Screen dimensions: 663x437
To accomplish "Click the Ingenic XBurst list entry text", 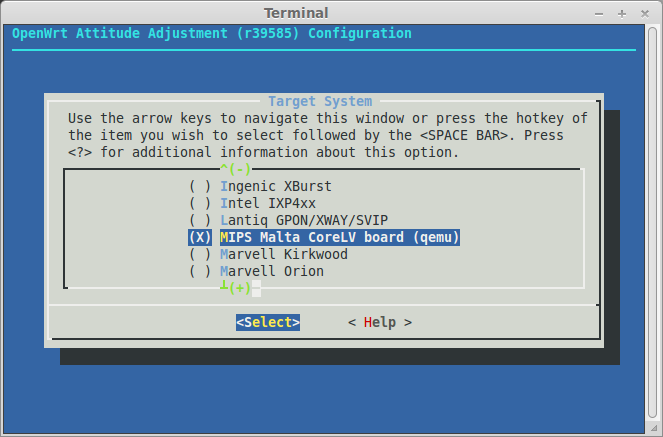I will click(276, 186).
